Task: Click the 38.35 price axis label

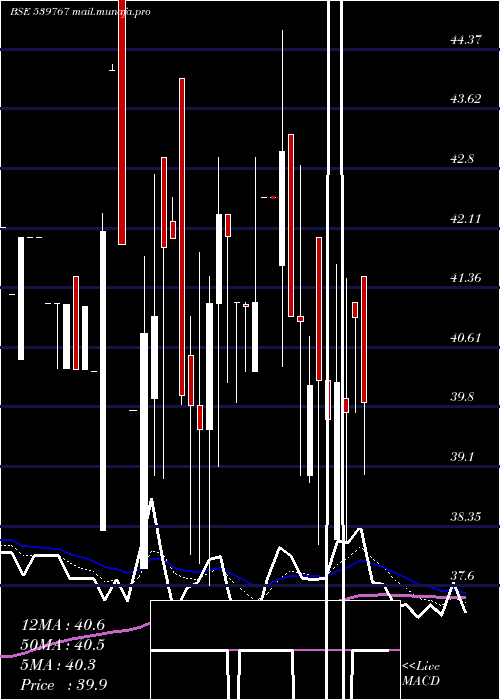Action: click(466, 517)
